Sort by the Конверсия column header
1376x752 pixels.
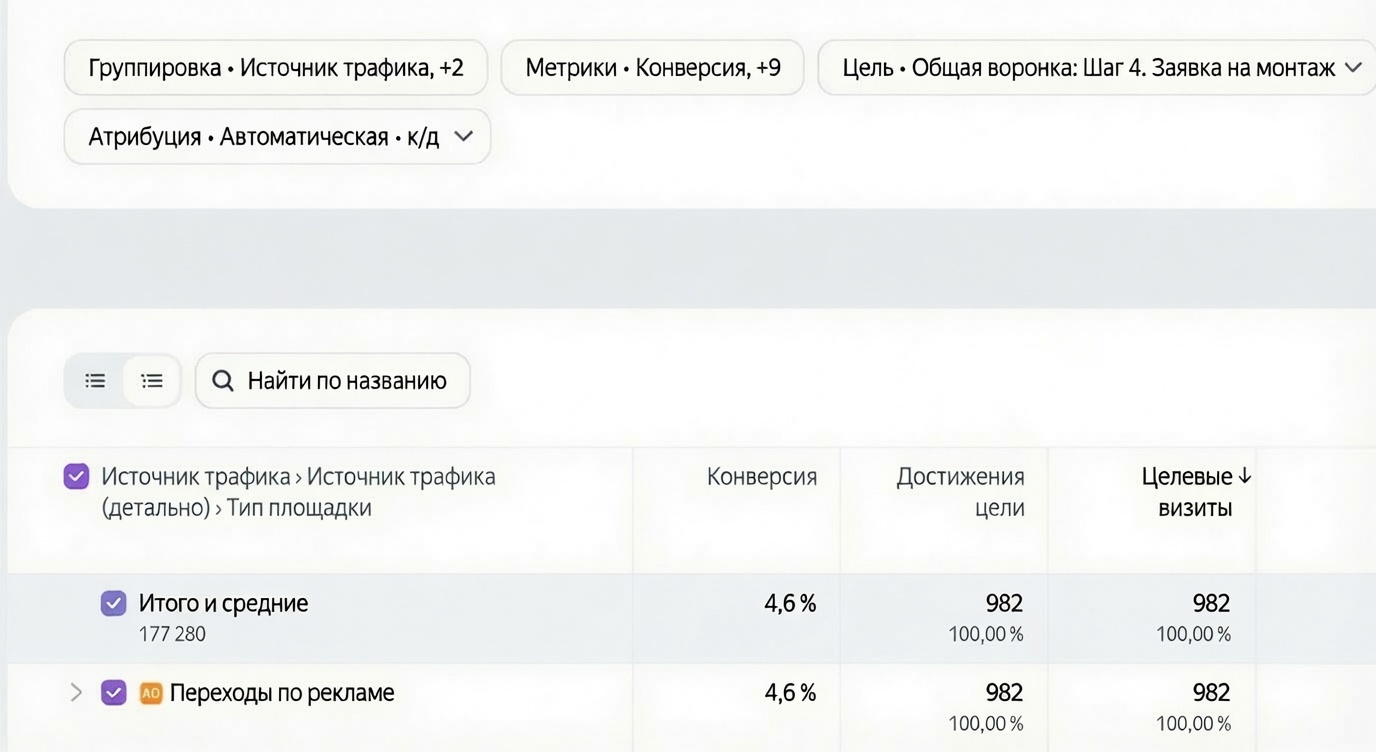point(762,477)
